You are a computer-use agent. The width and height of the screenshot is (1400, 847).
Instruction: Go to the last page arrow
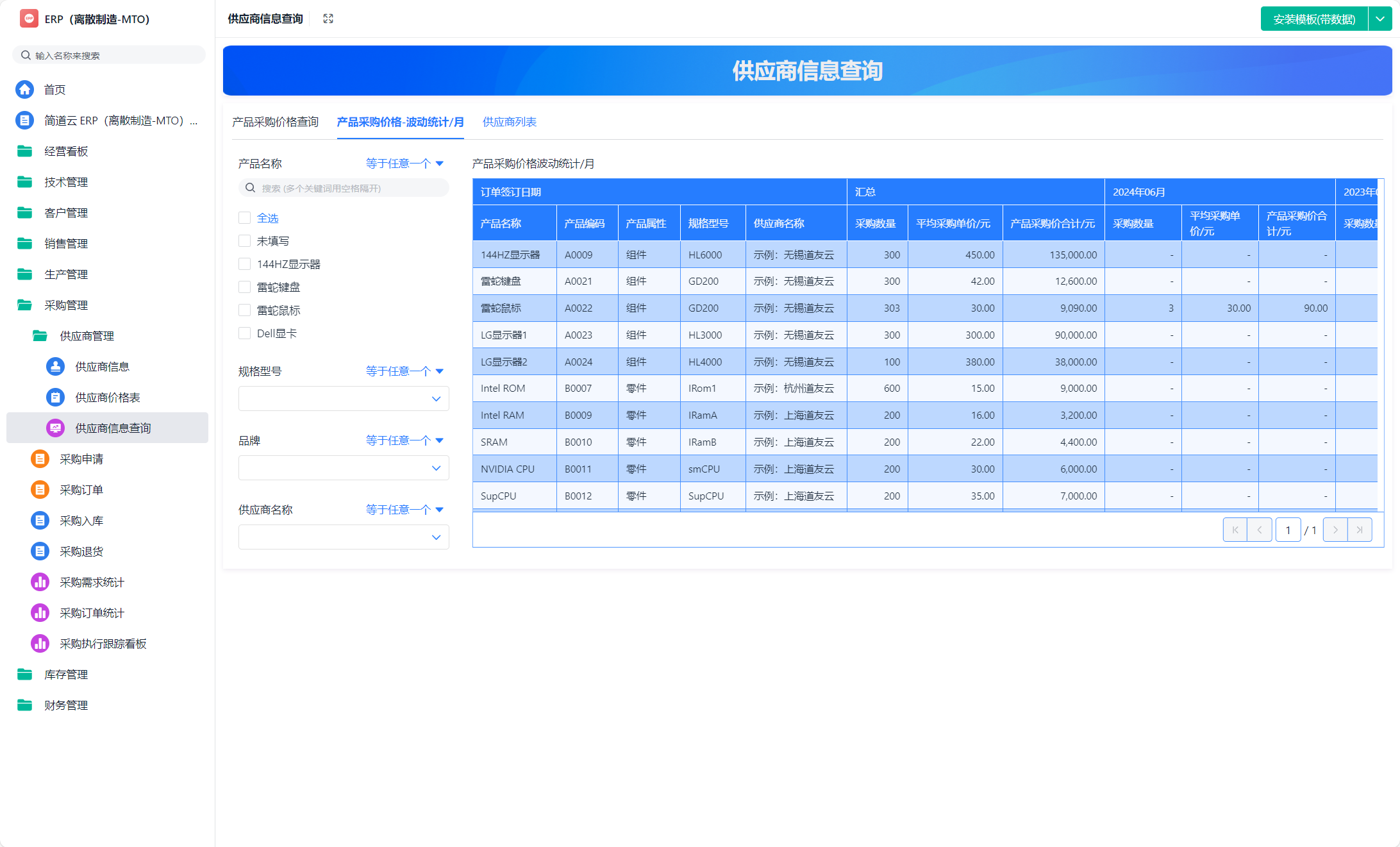click(x=1360, y=530)
